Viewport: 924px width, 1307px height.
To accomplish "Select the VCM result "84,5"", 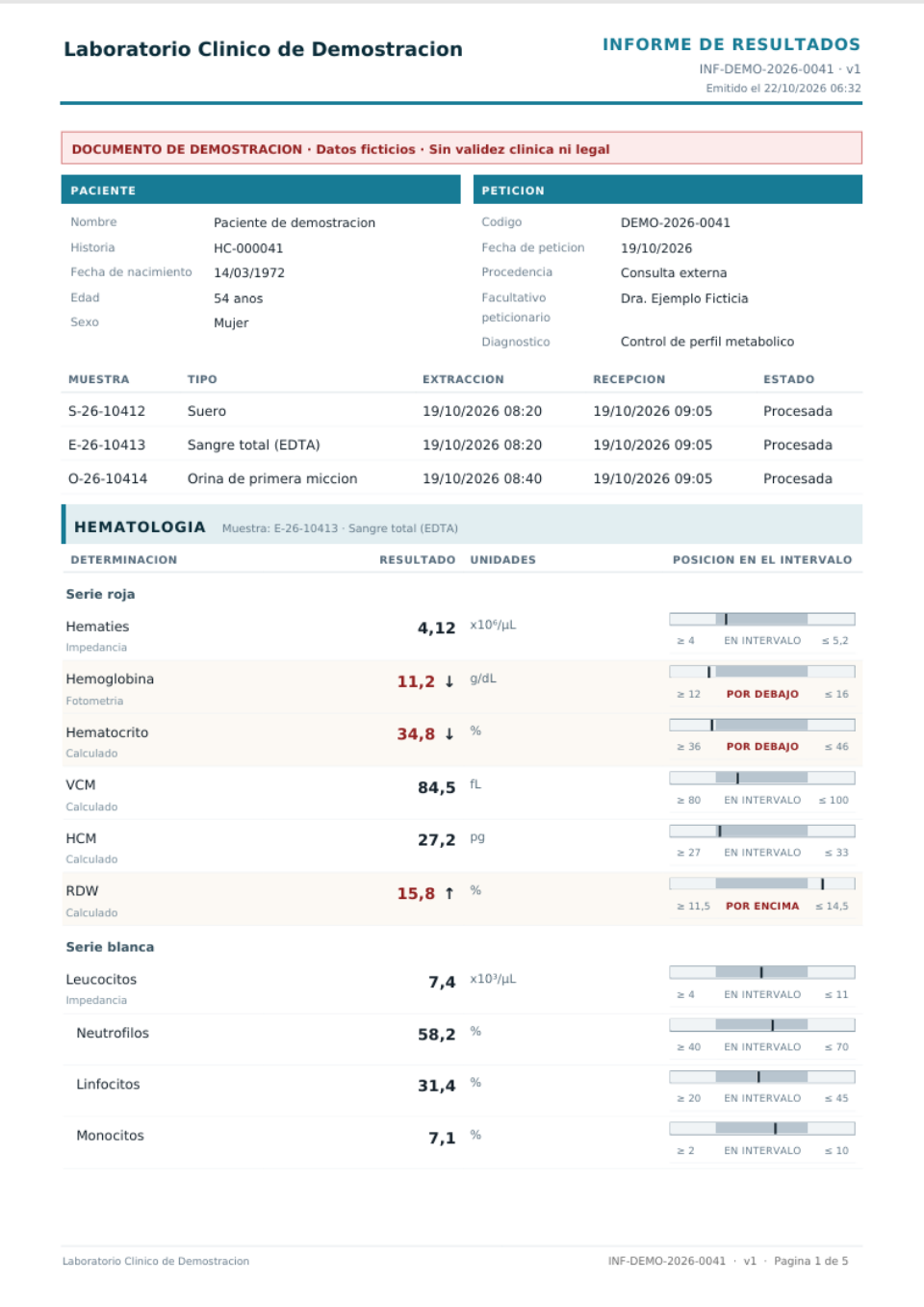I will pyautogui.click(x=436, y=787).
